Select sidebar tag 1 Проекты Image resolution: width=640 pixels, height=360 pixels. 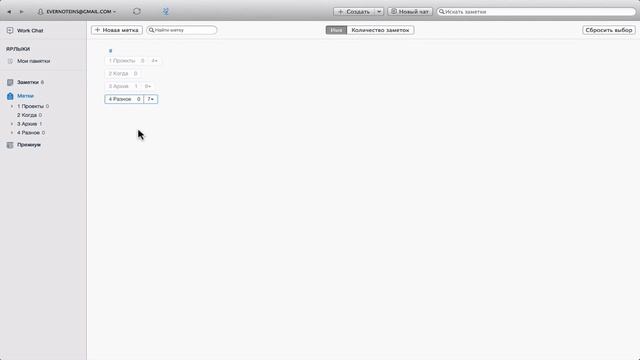tap(30, 106)
